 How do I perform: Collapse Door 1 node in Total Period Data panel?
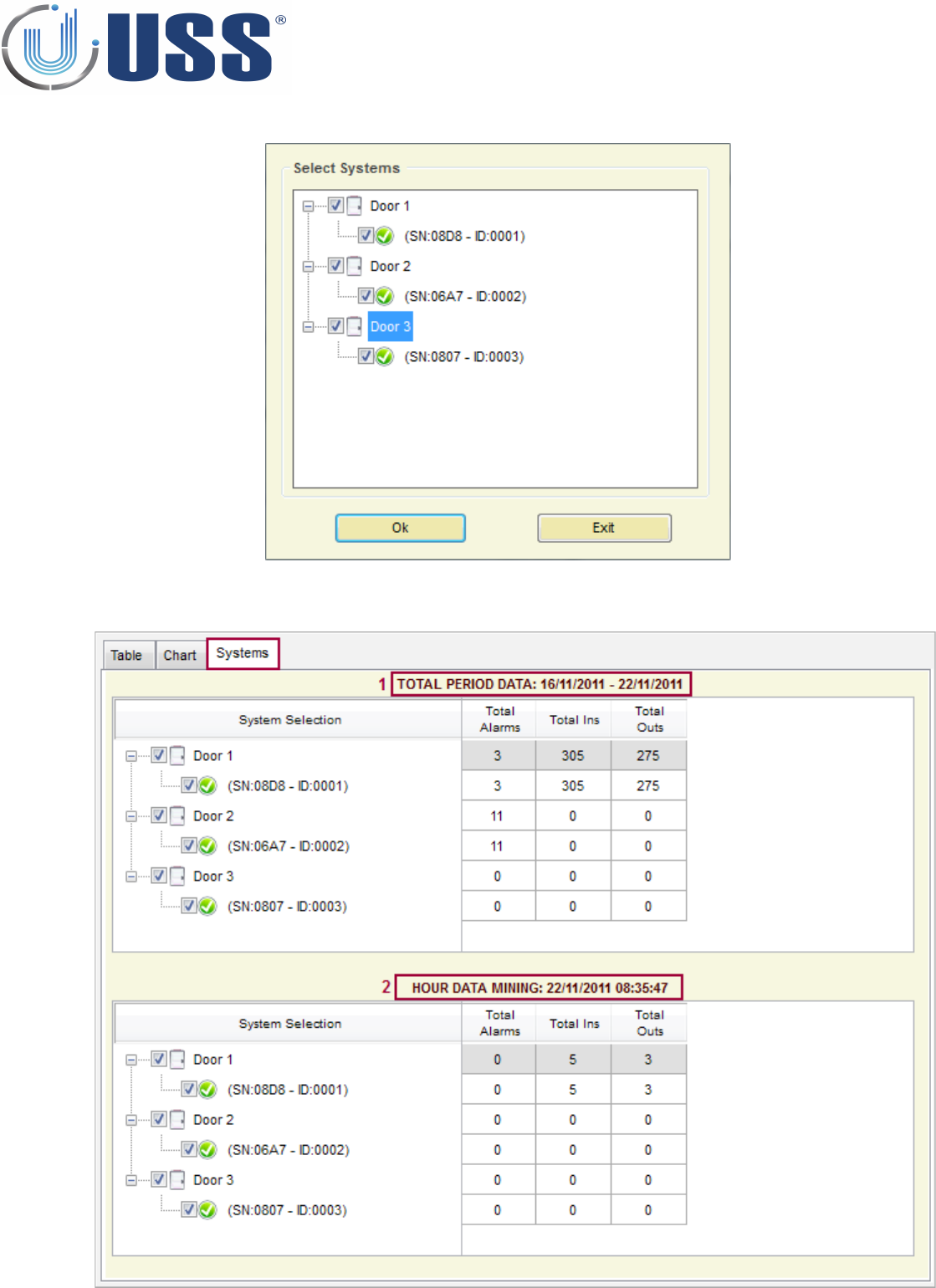tap(130, 756)
